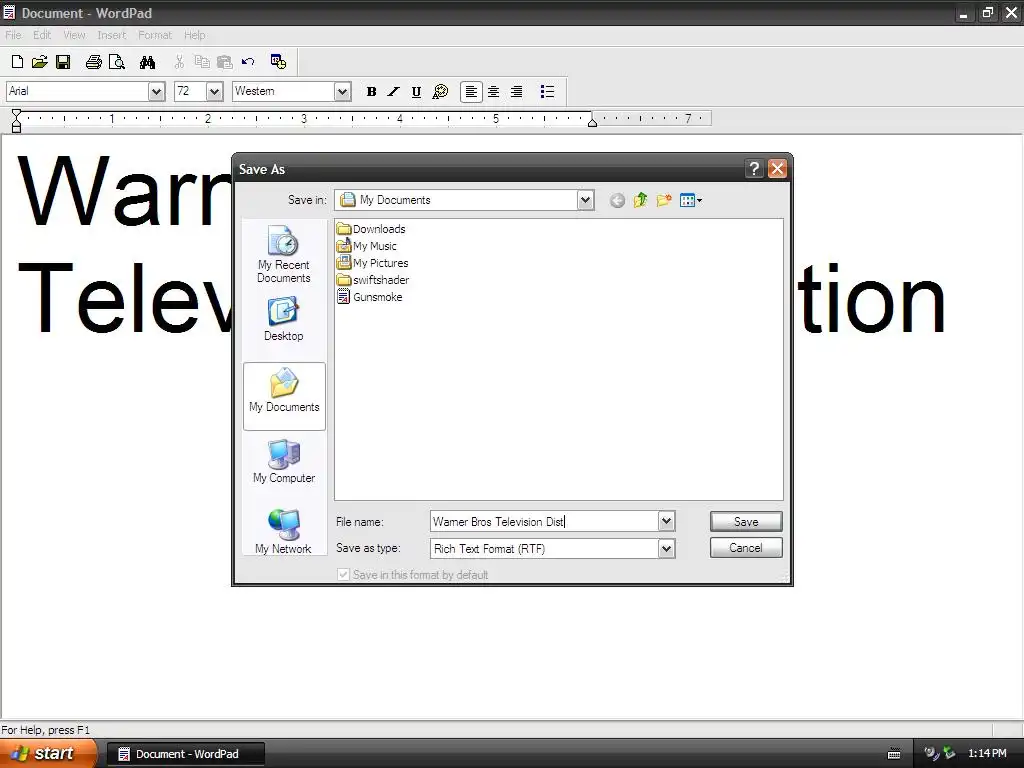Click the Help question mark in Save As
Screen dimensions: 1024x768
click(x=754, y=169)
